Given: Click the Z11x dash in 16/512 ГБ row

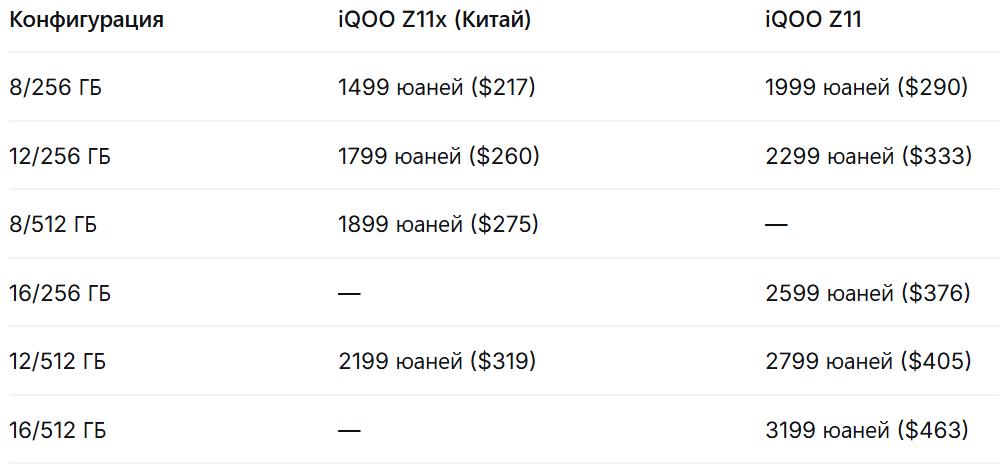Looking at the screenshot, I should [x=349, y=431].
